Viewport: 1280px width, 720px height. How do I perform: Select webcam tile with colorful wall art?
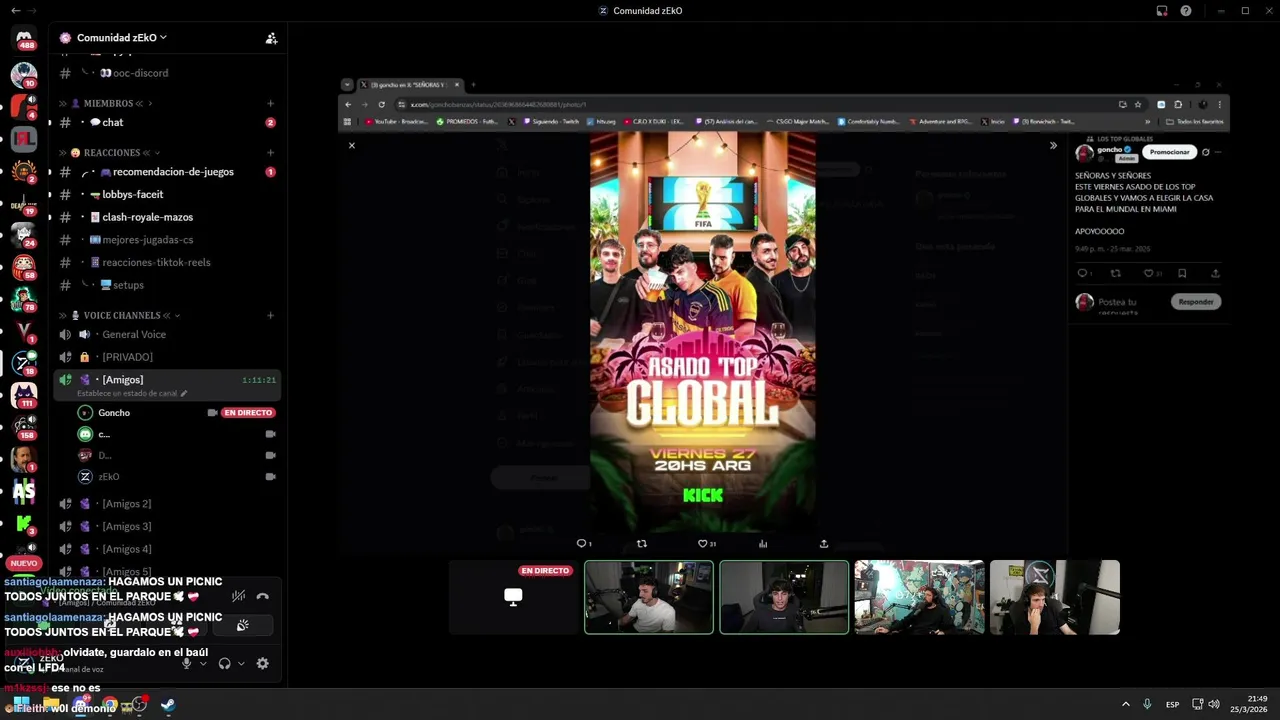coord(919,597)
